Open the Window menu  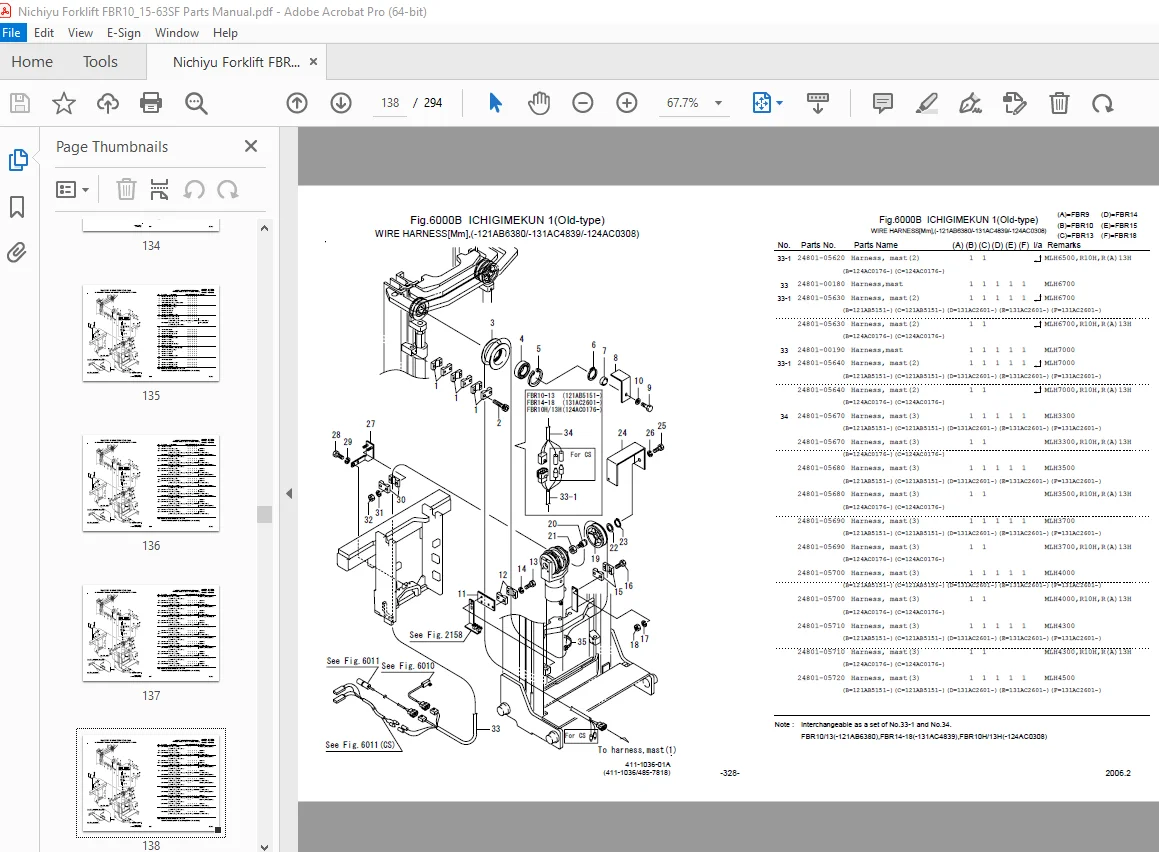177,33
